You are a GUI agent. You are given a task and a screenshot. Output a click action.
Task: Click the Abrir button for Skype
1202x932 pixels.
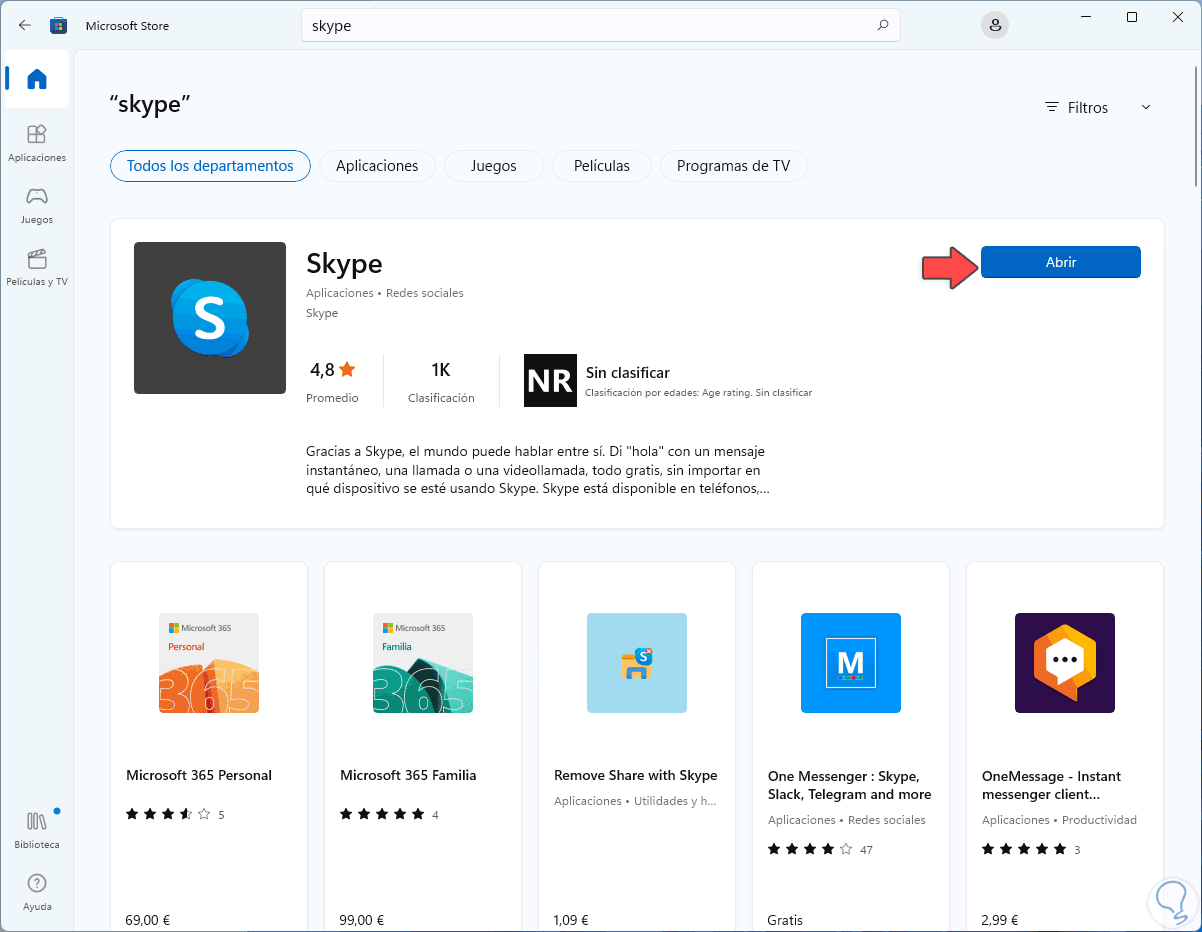click(1061, 262)
